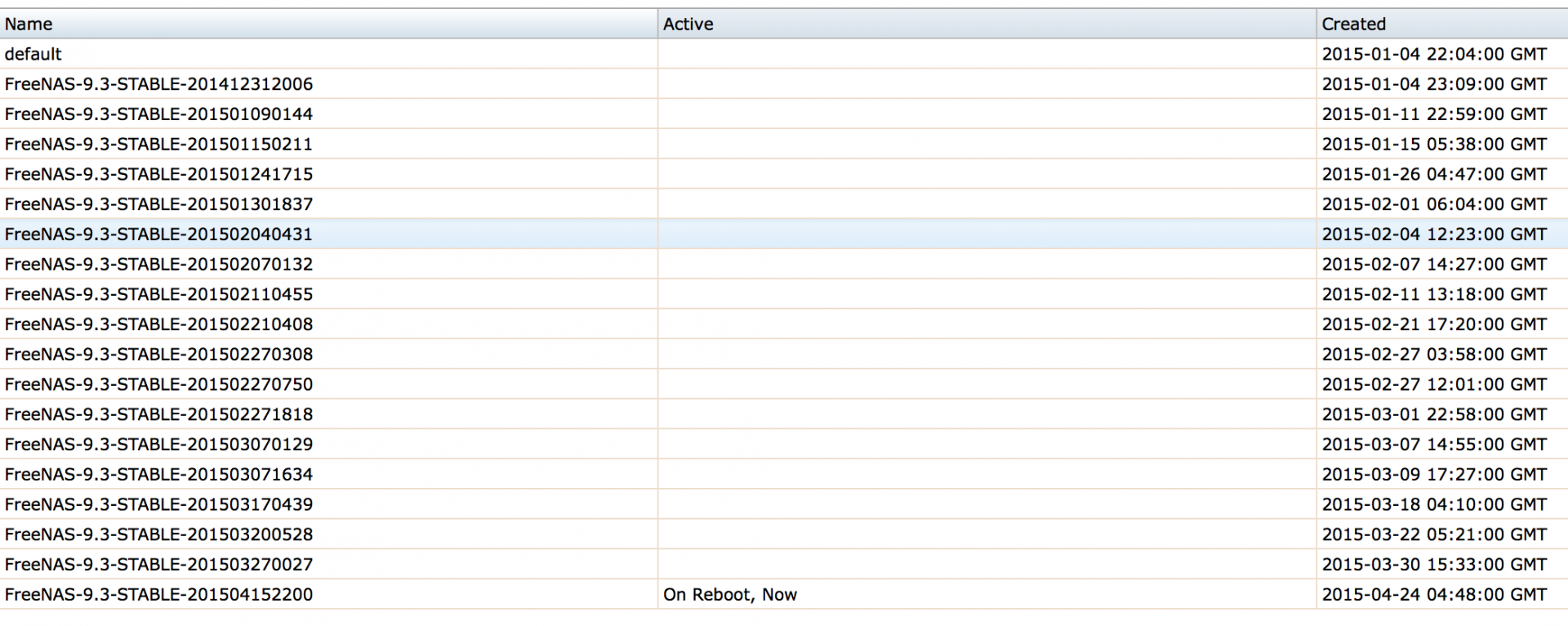Click created date 2015-03-30 15:33:00 GMT
This screenshot has height=626, width=1568.
(x=1434, y=565)
